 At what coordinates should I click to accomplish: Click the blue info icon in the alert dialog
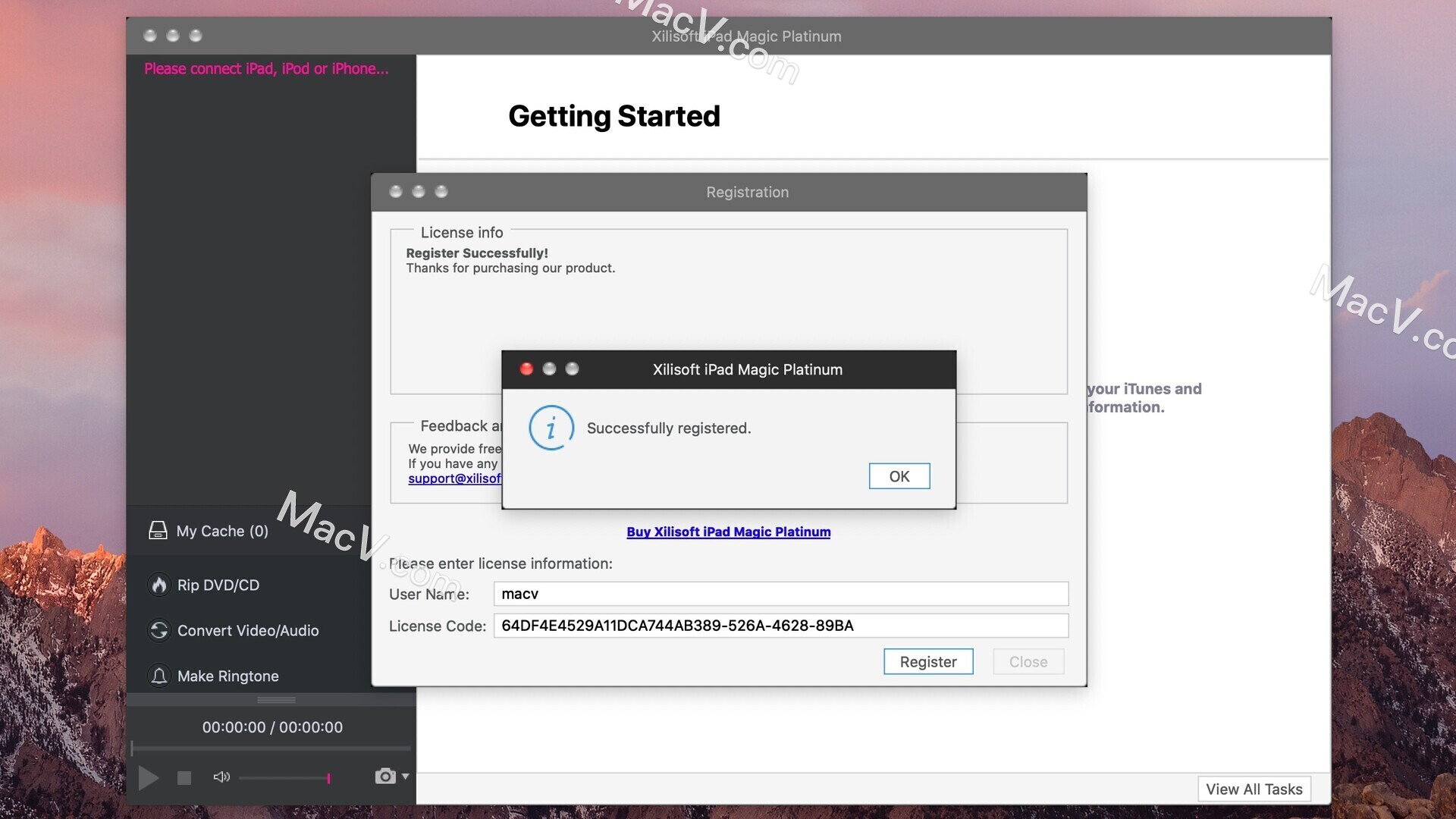(551, 428)
